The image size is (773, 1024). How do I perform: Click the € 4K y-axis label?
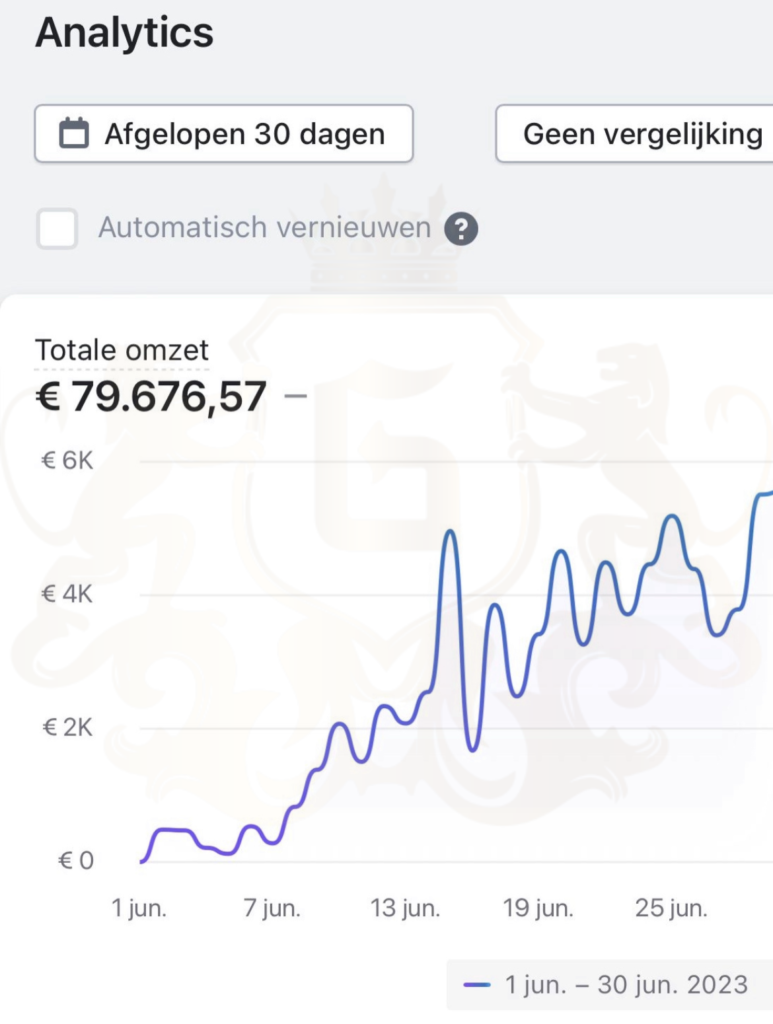67,594
